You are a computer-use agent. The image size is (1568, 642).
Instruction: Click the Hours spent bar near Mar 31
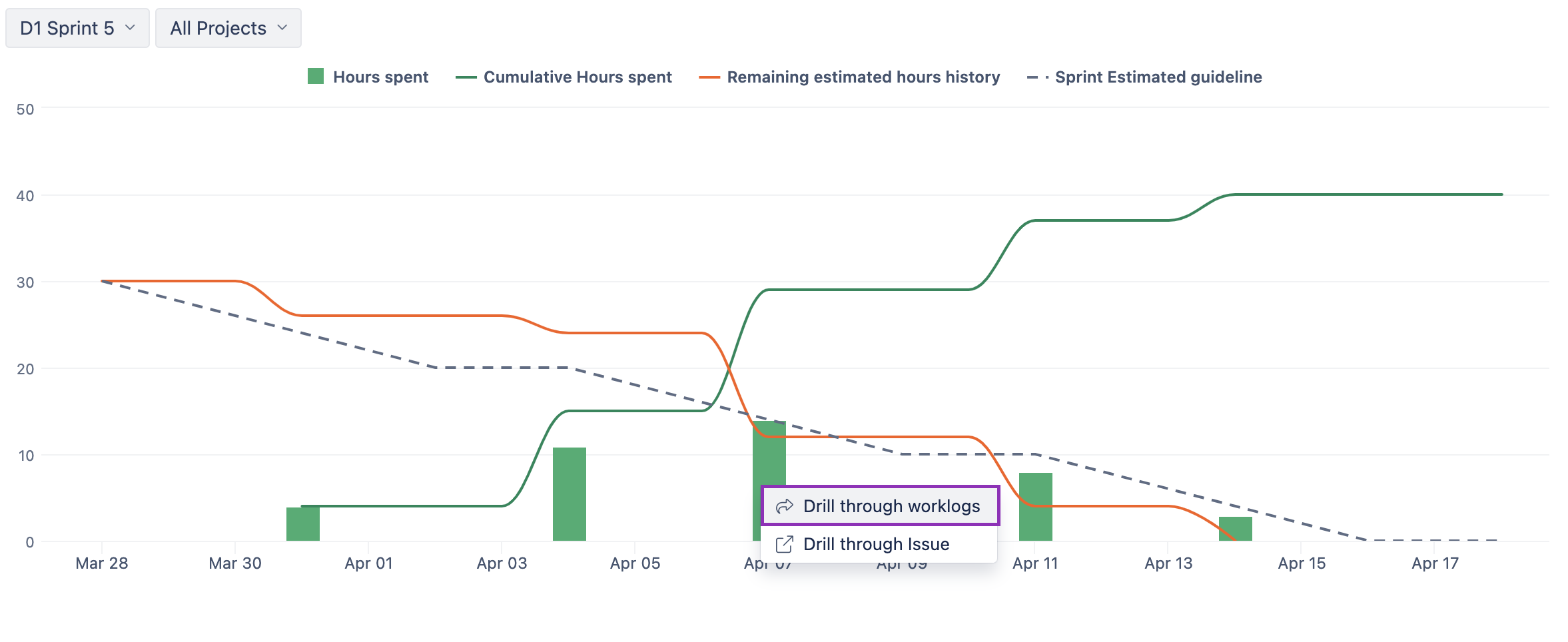(303, 524)
